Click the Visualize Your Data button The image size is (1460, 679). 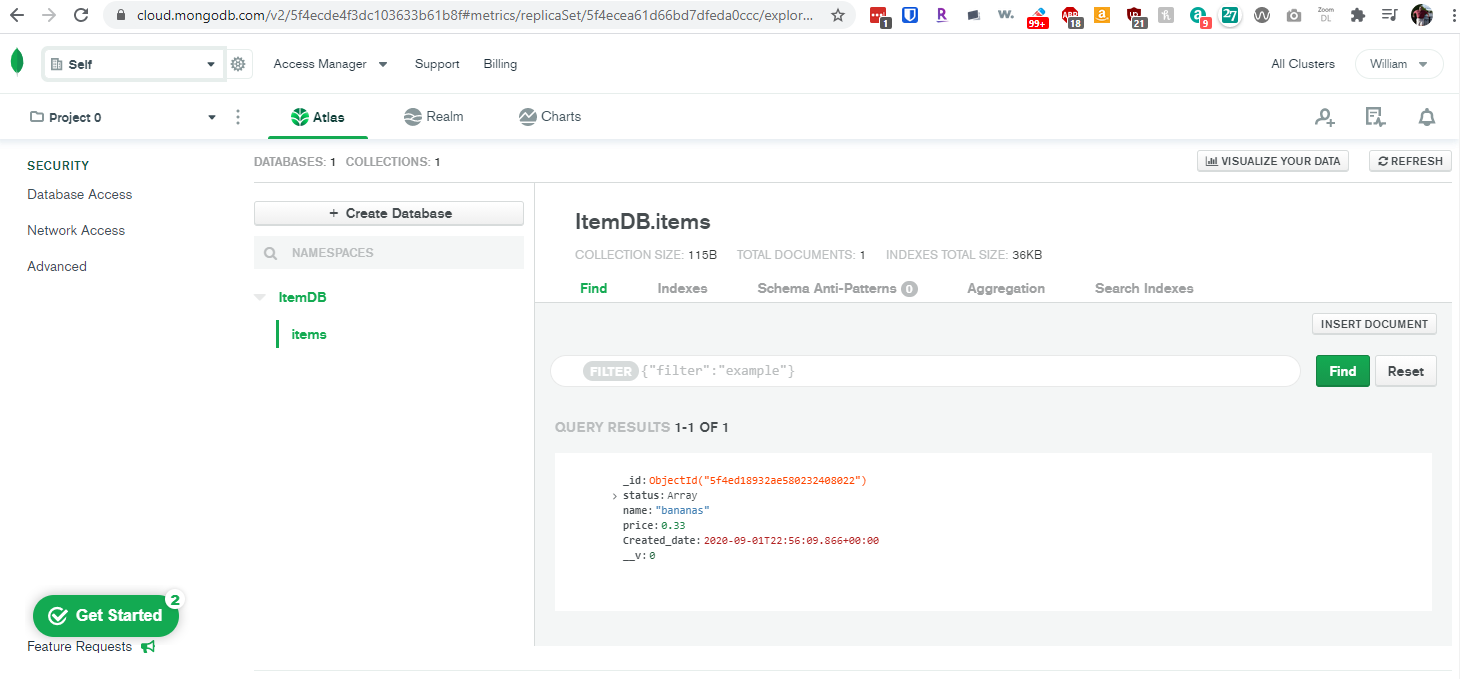pos(1273,161)
